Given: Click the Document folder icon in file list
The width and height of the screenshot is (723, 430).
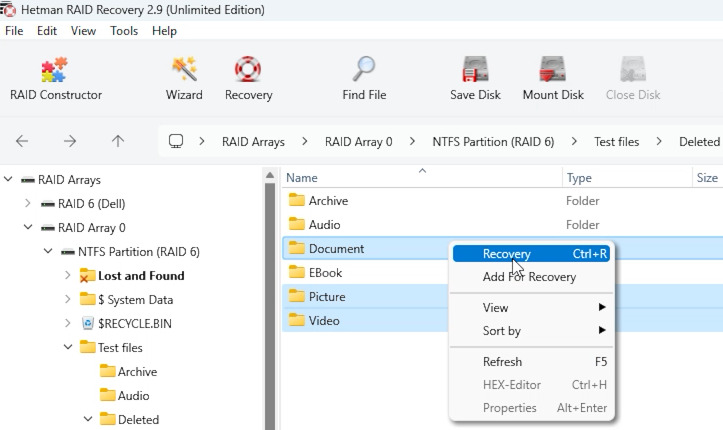Looking at the screenshot, I should click(296, 248).
